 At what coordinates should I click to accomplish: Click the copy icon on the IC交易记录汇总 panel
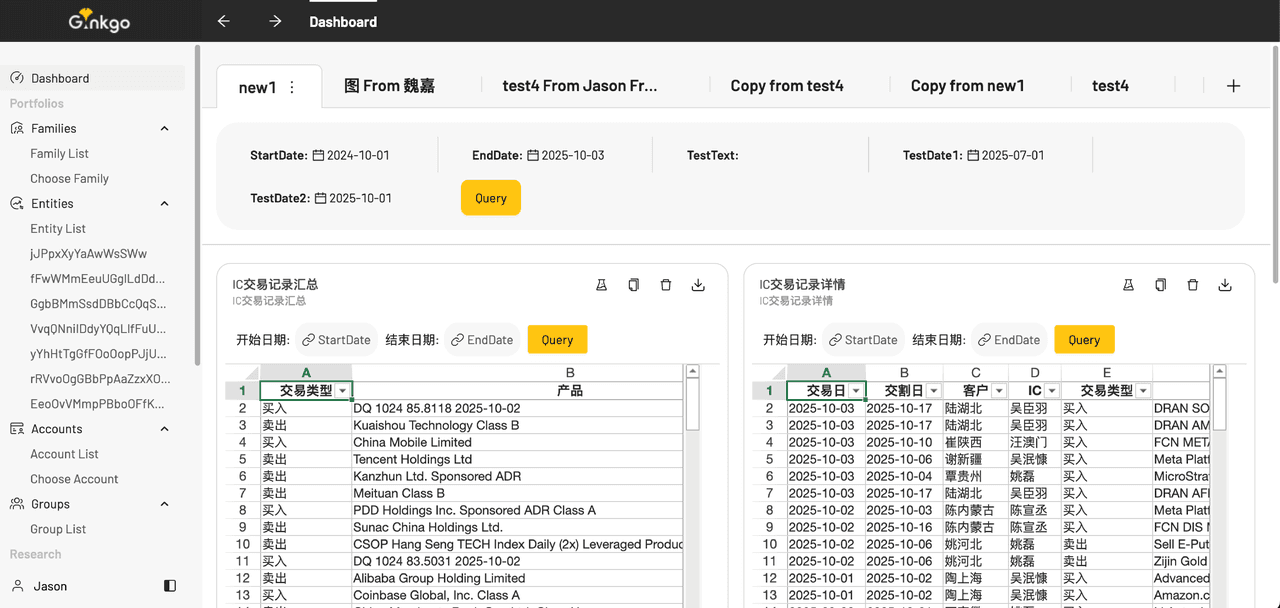(x=633, y=285)
